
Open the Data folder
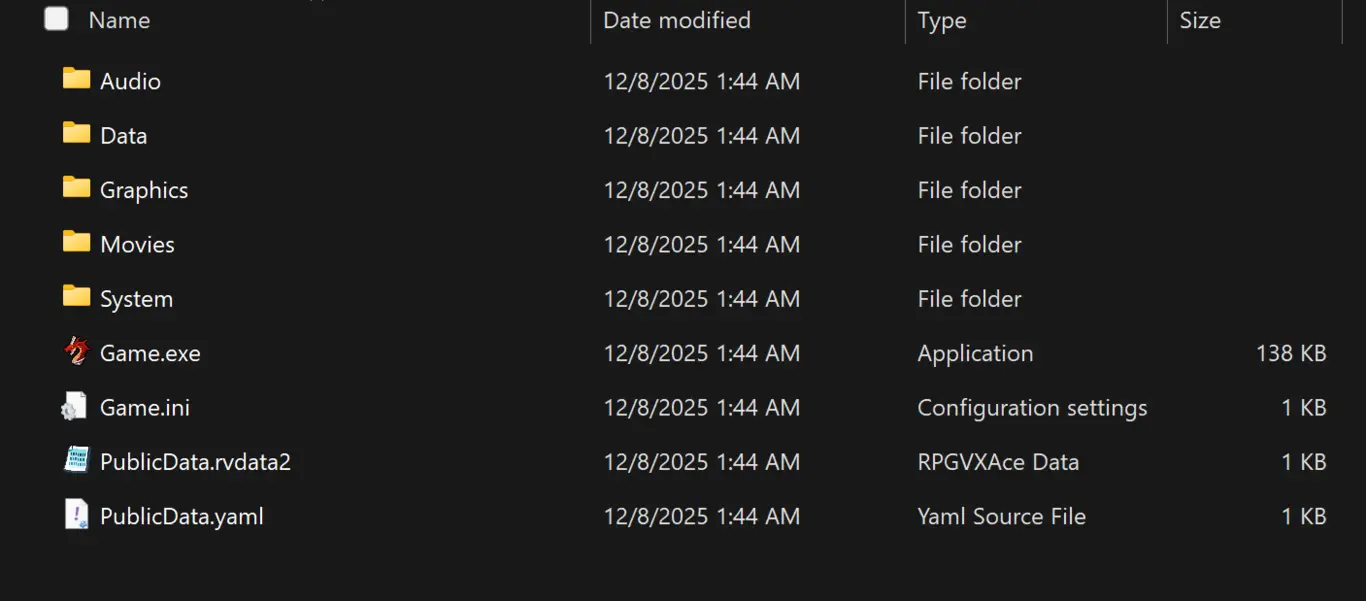[123, 135]
